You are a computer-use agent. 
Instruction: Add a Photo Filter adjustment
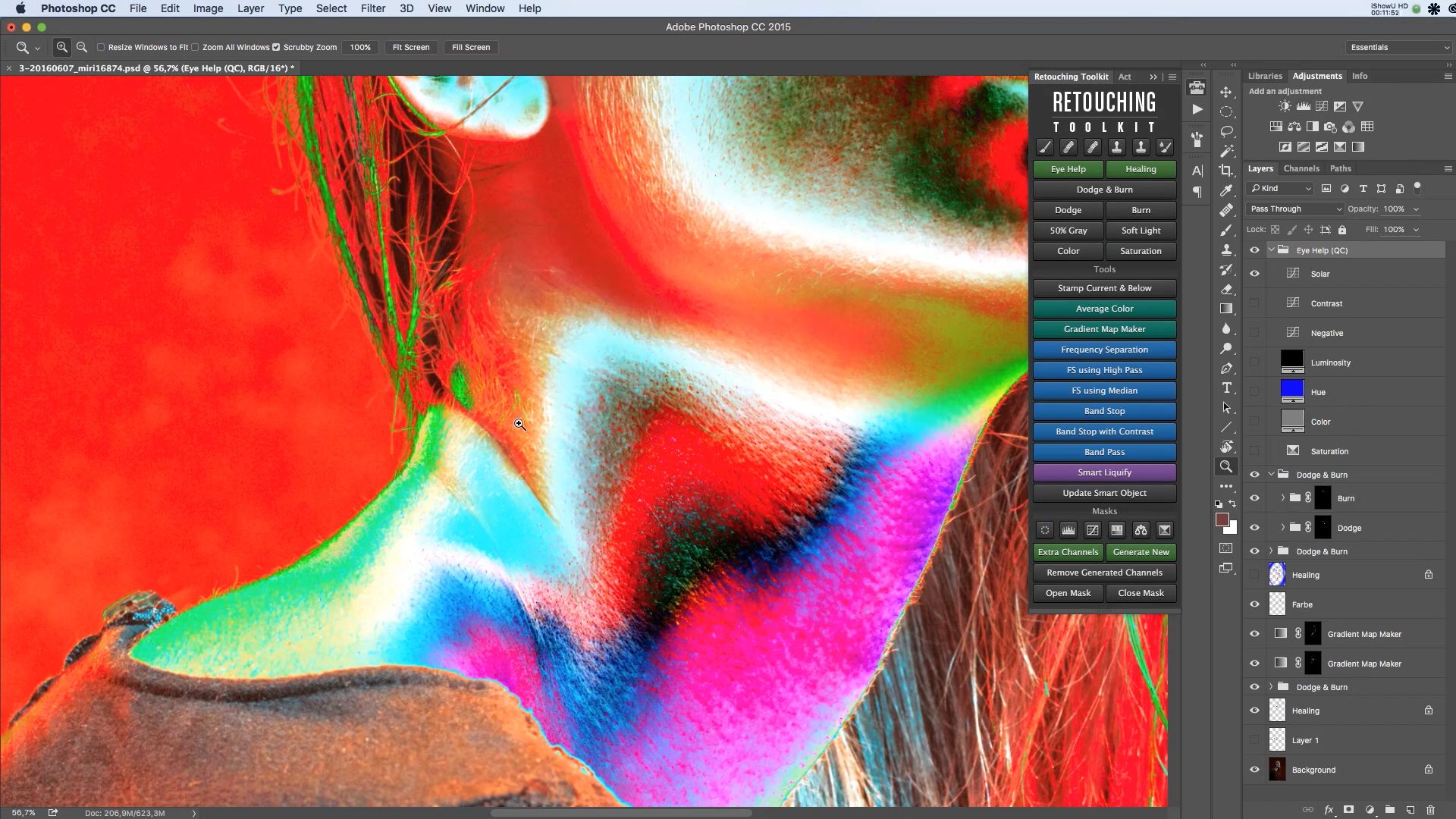point(1330,127)
